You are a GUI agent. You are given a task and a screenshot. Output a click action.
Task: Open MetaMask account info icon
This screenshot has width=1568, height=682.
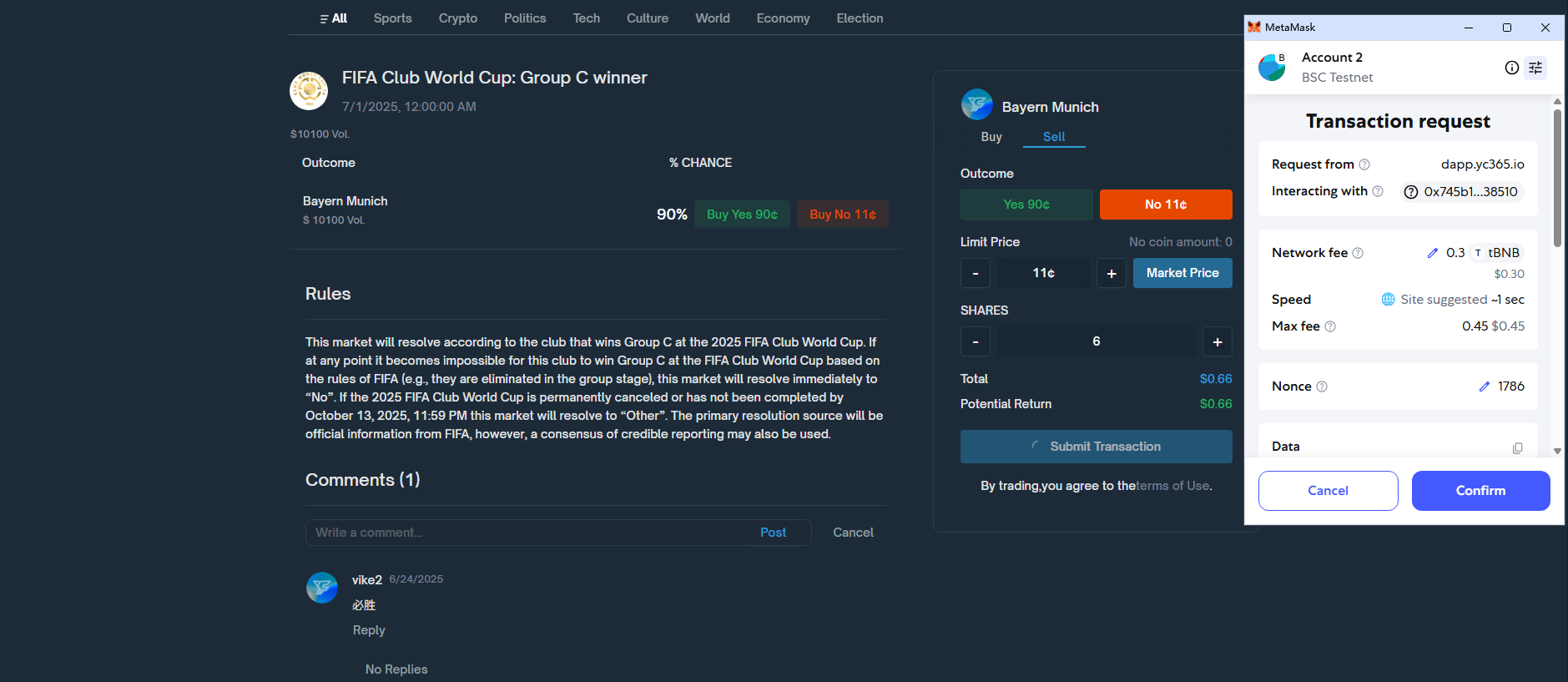[1512, 68]
